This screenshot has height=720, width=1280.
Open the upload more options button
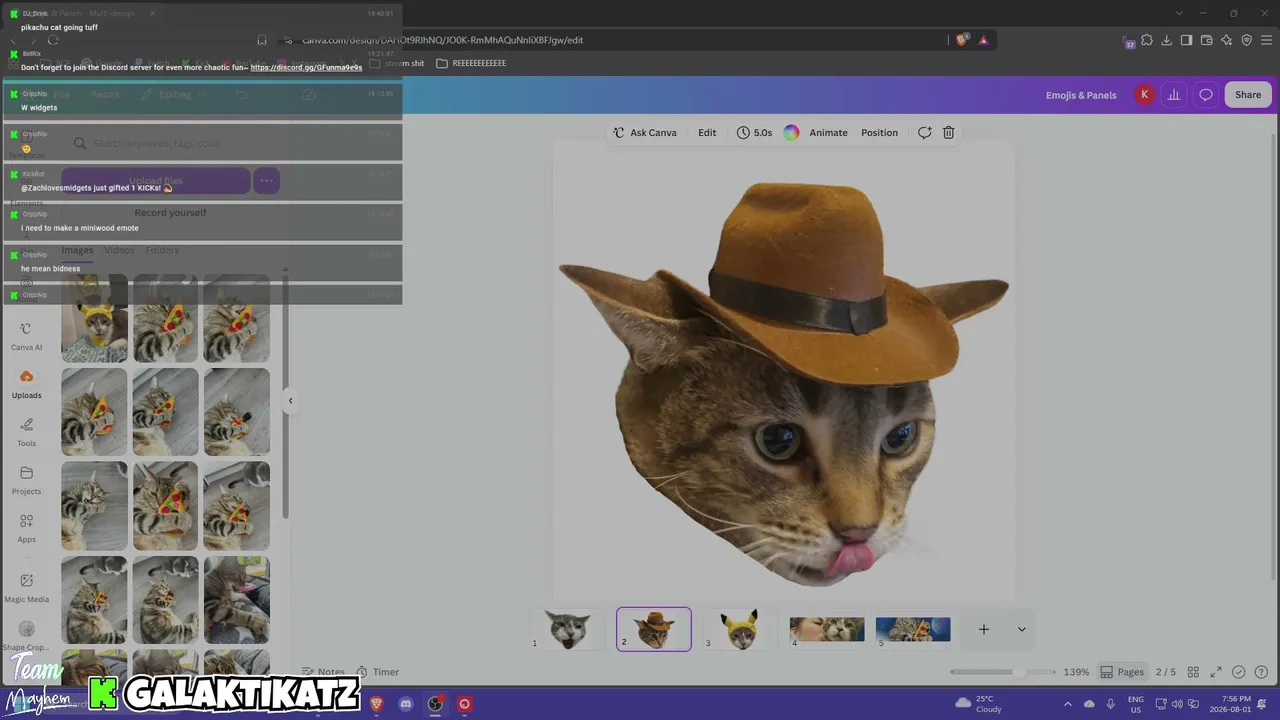(x=266, y=181)
